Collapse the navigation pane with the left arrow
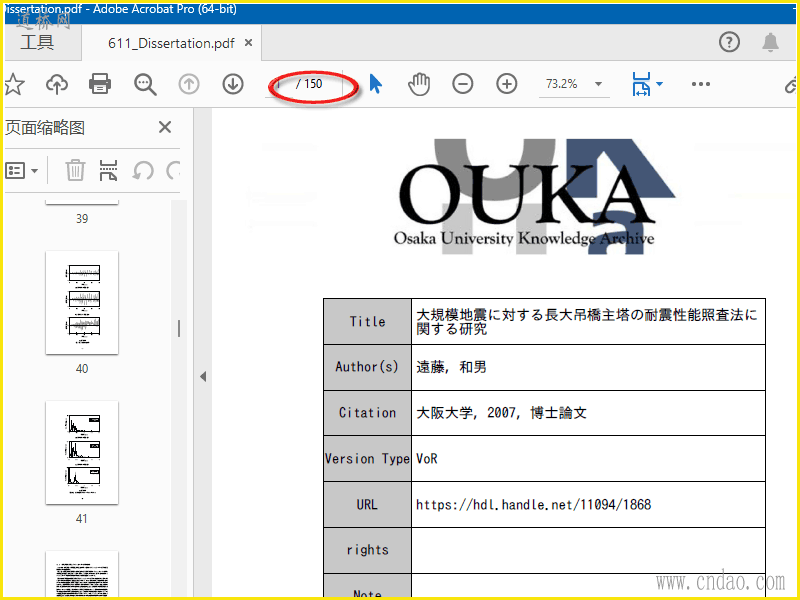This screenshot has height=600, width=800. [203, 377]
